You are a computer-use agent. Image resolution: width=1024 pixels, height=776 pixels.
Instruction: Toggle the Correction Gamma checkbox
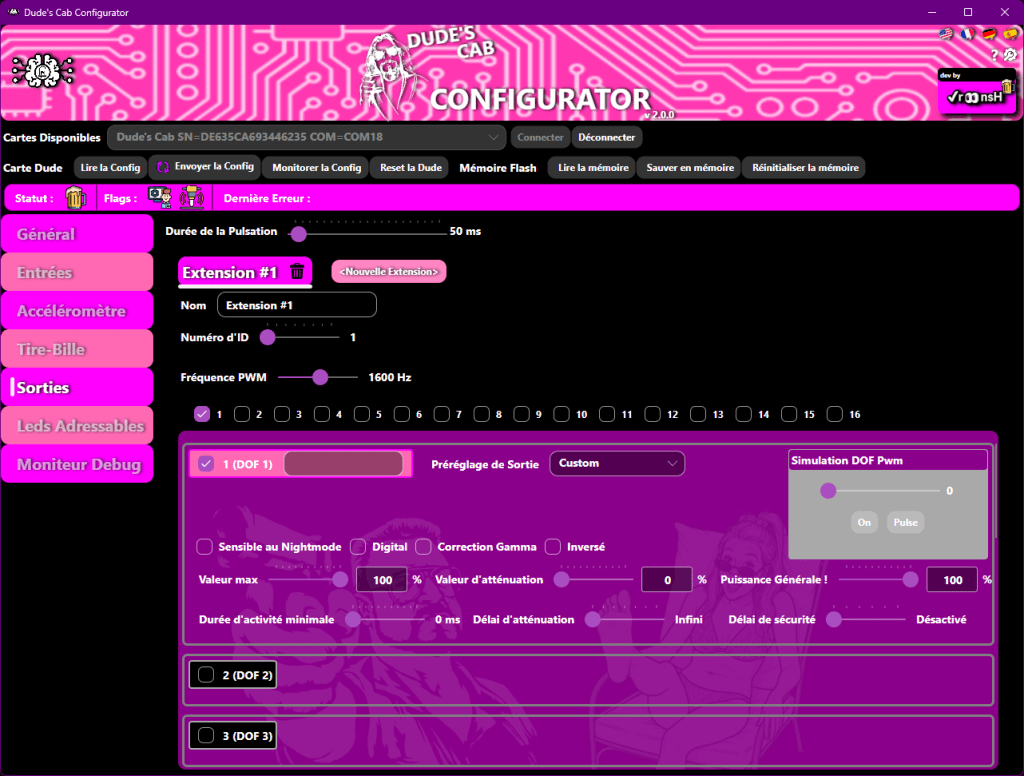423,547
